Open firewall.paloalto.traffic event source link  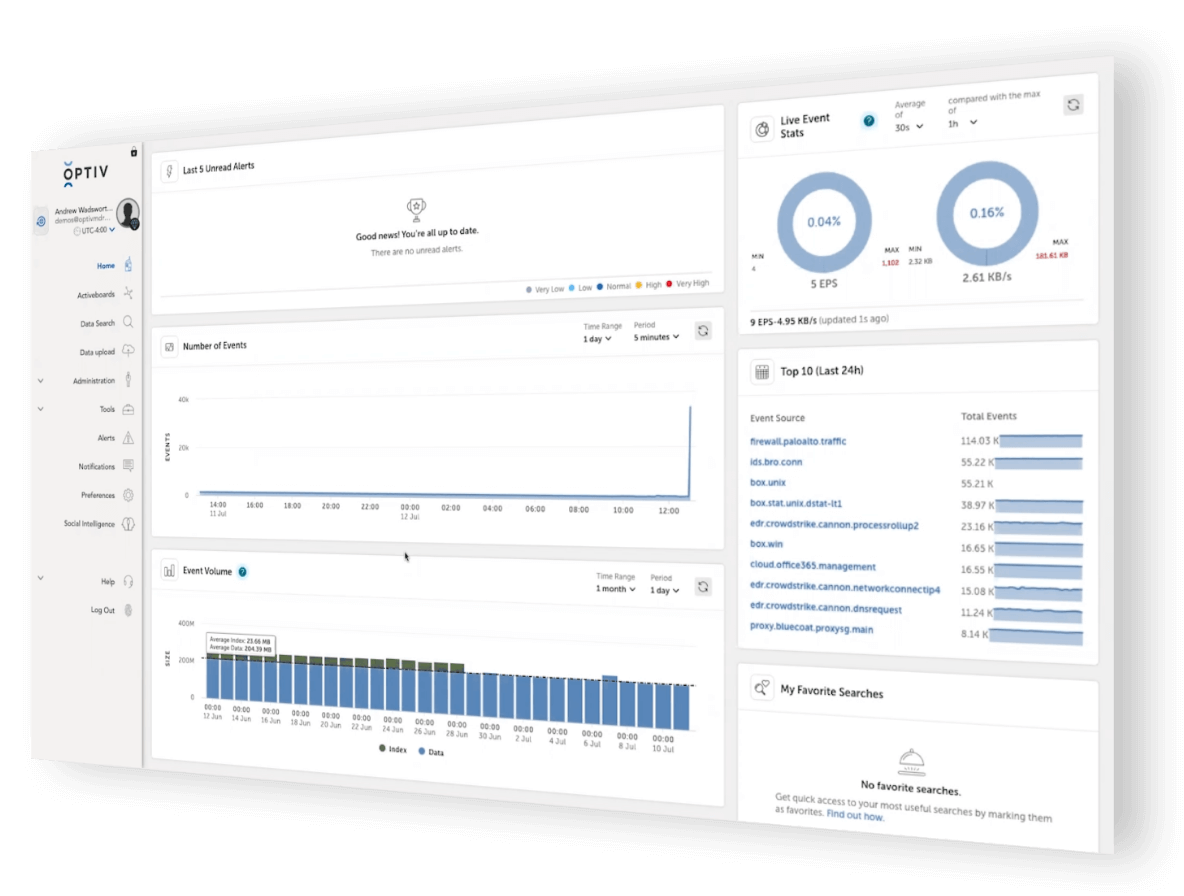click(x=797, y=440)
